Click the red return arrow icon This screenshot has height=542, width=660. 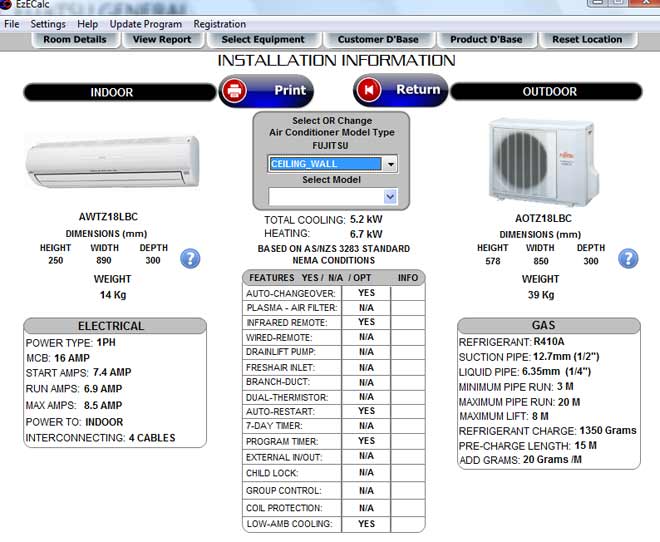[x=368, y=90]
